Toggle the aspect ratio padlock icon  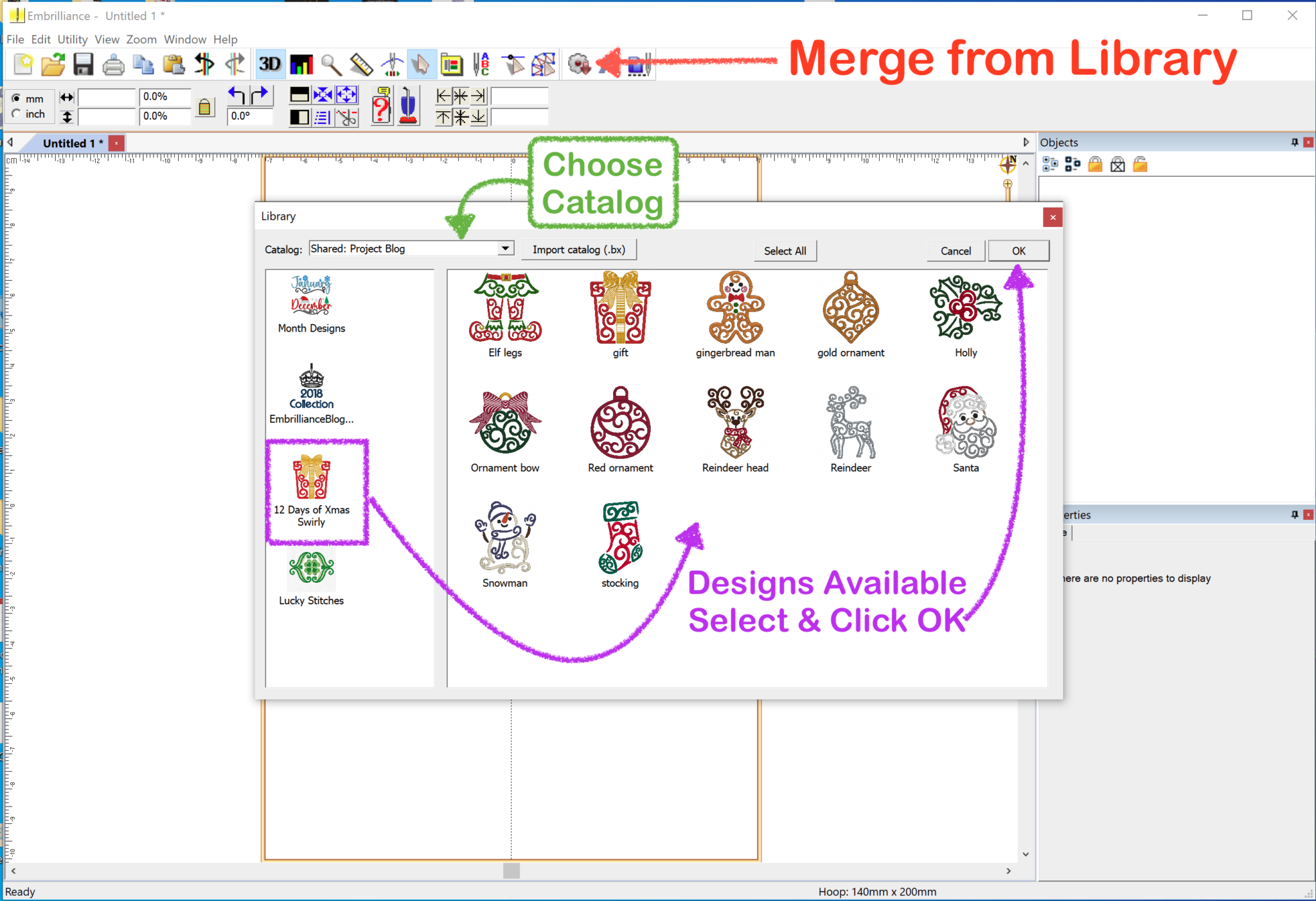tap(204, 107)
